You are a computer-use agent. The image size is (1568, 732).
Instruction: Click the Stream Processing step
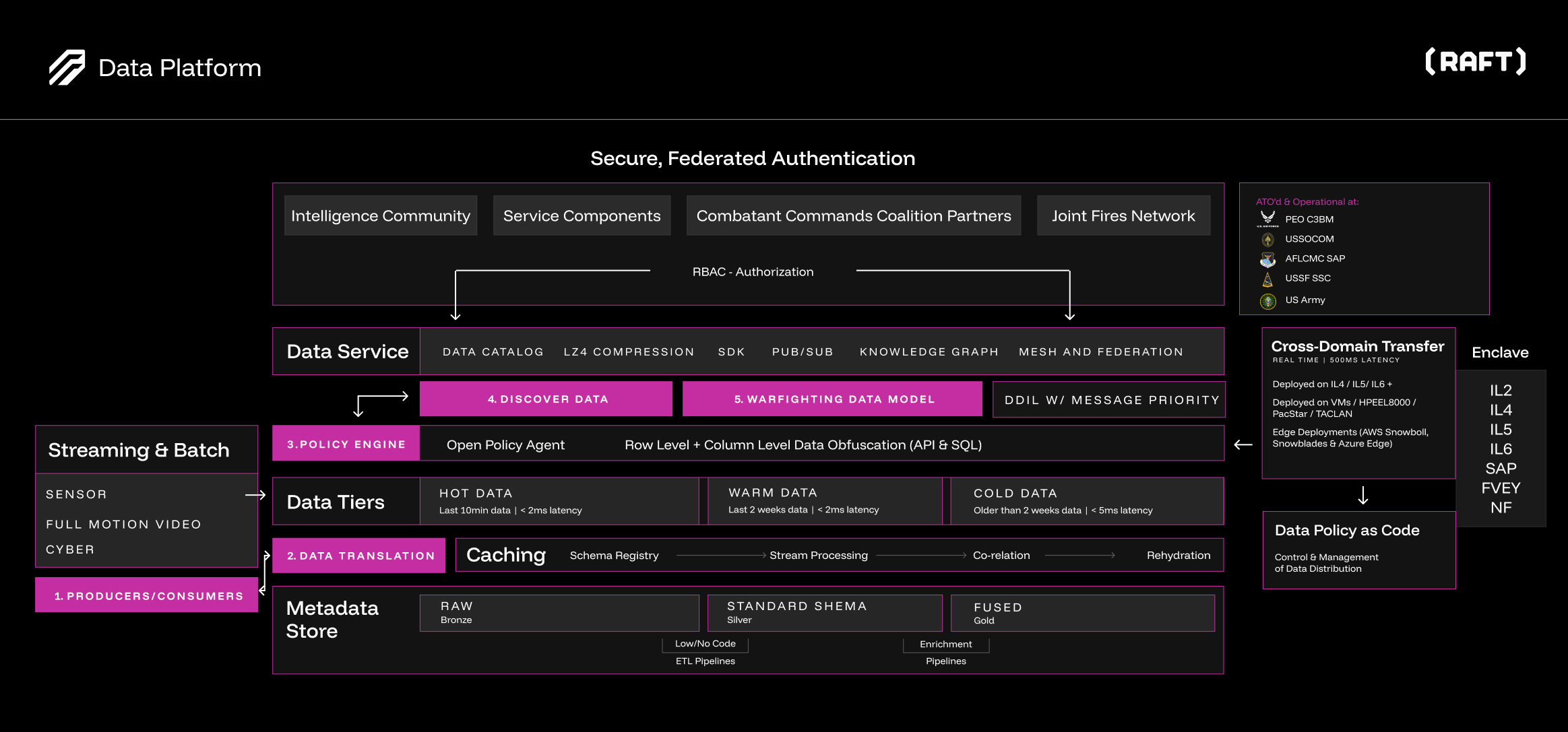pyautogui.click(x=819, y=556)
